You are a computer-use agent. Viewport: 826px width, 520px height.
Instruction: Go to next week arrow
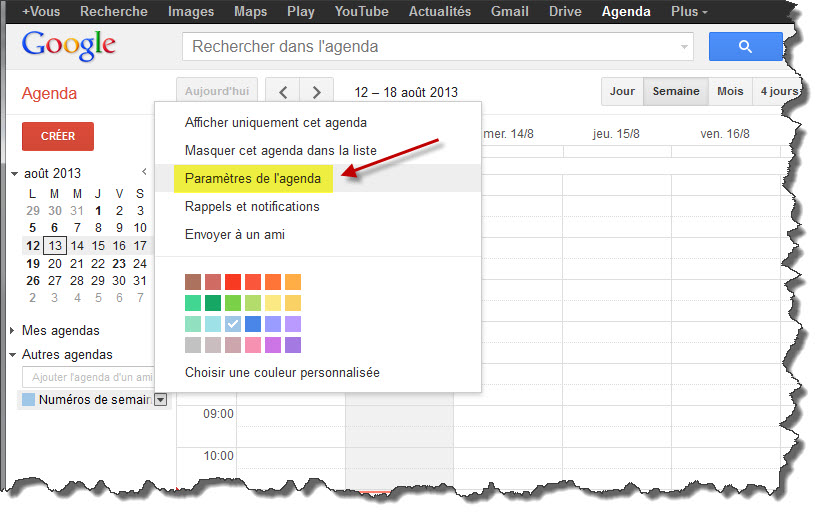click(x=317, y=92)
